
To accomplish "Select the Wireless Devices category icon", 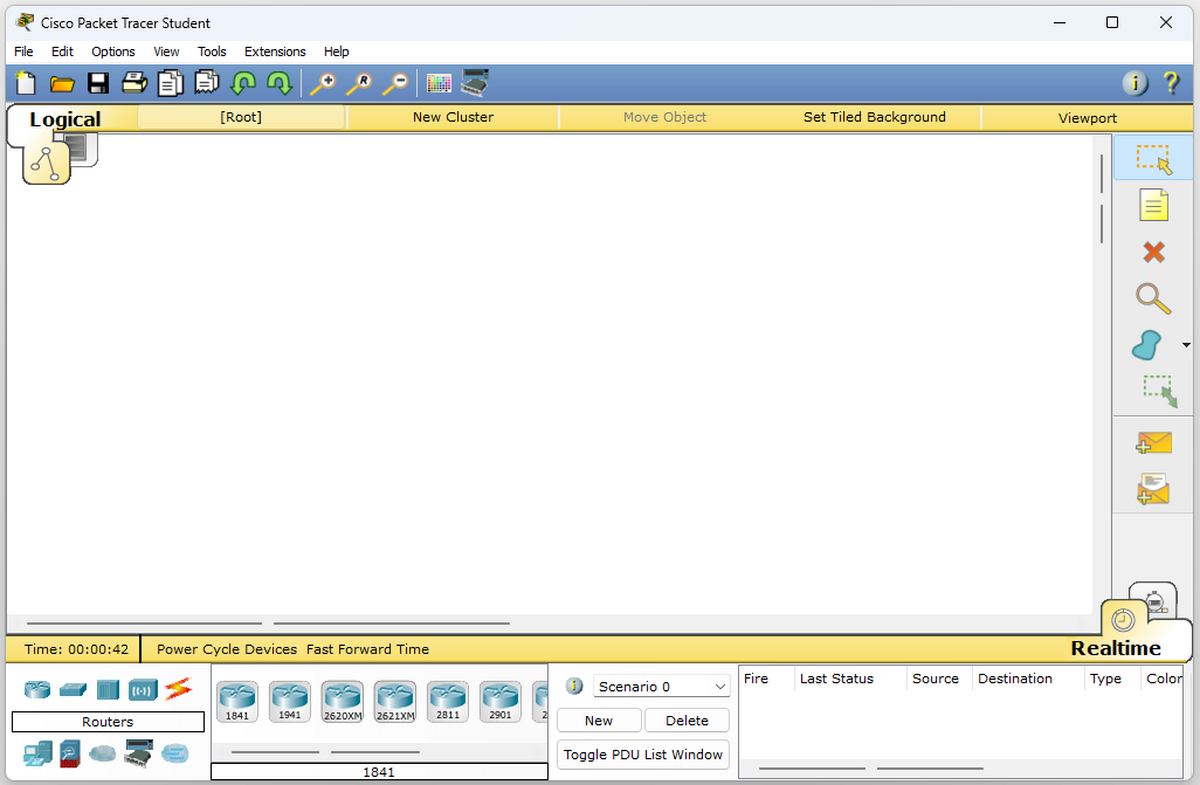I will point(143,689).
